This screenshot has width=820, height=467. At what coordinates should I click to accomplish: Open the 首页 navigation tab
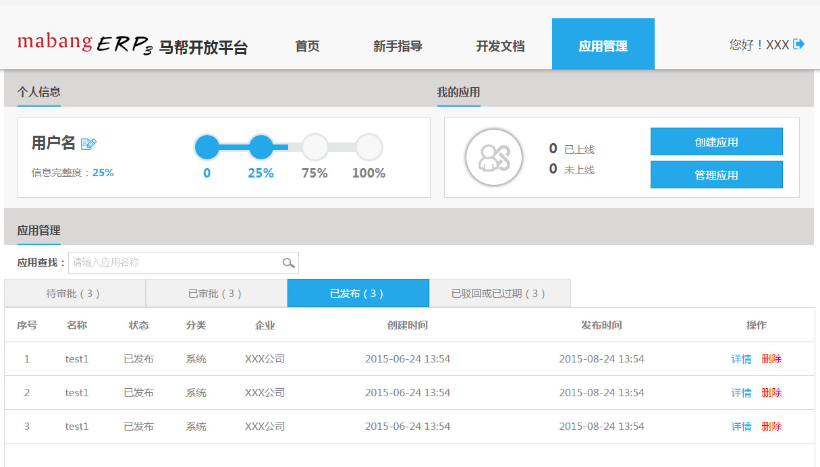tap(307, 46)
